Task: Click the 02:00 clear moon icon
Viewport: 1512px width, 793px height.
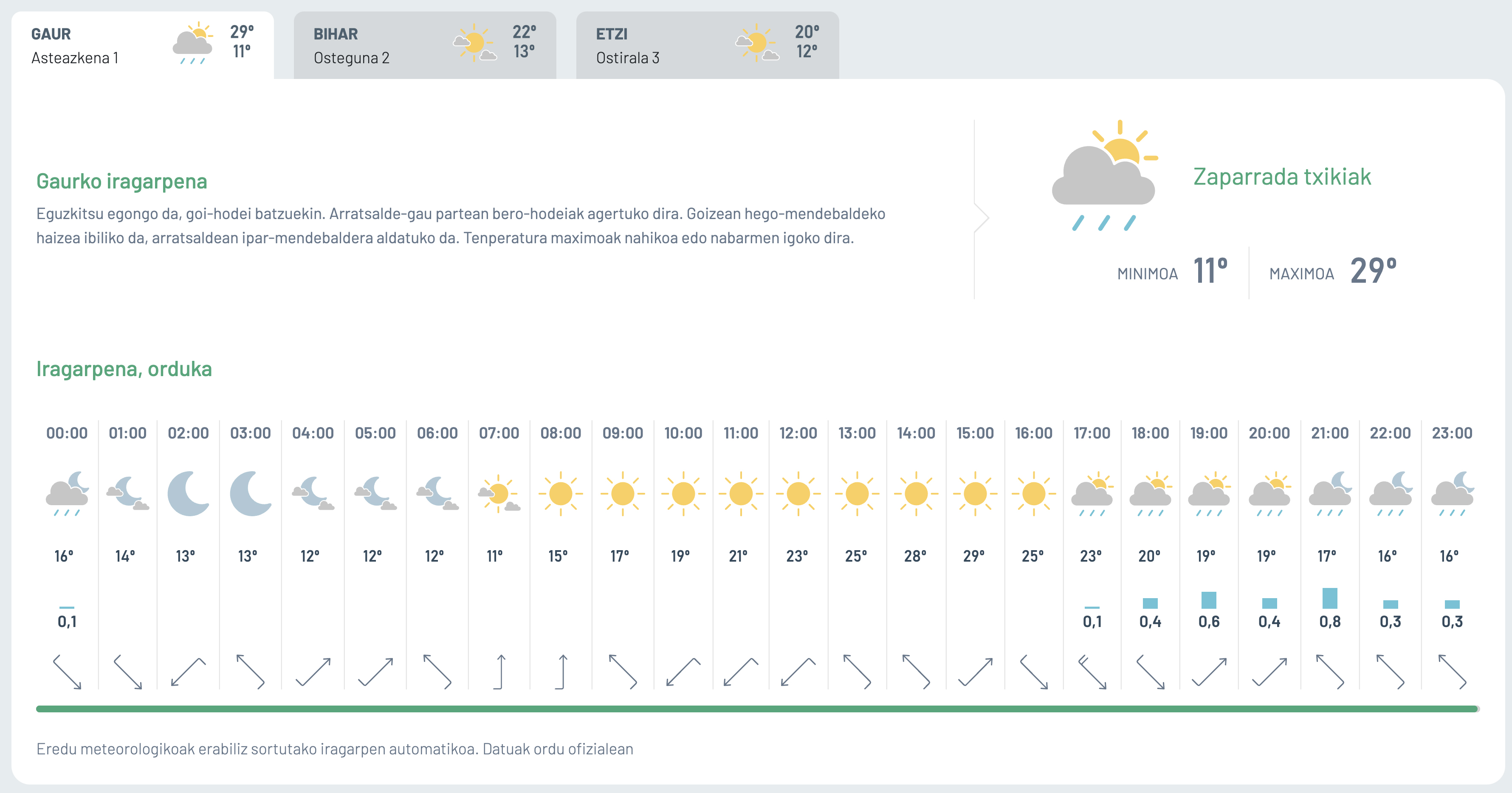Action: (x=189, y=493)
